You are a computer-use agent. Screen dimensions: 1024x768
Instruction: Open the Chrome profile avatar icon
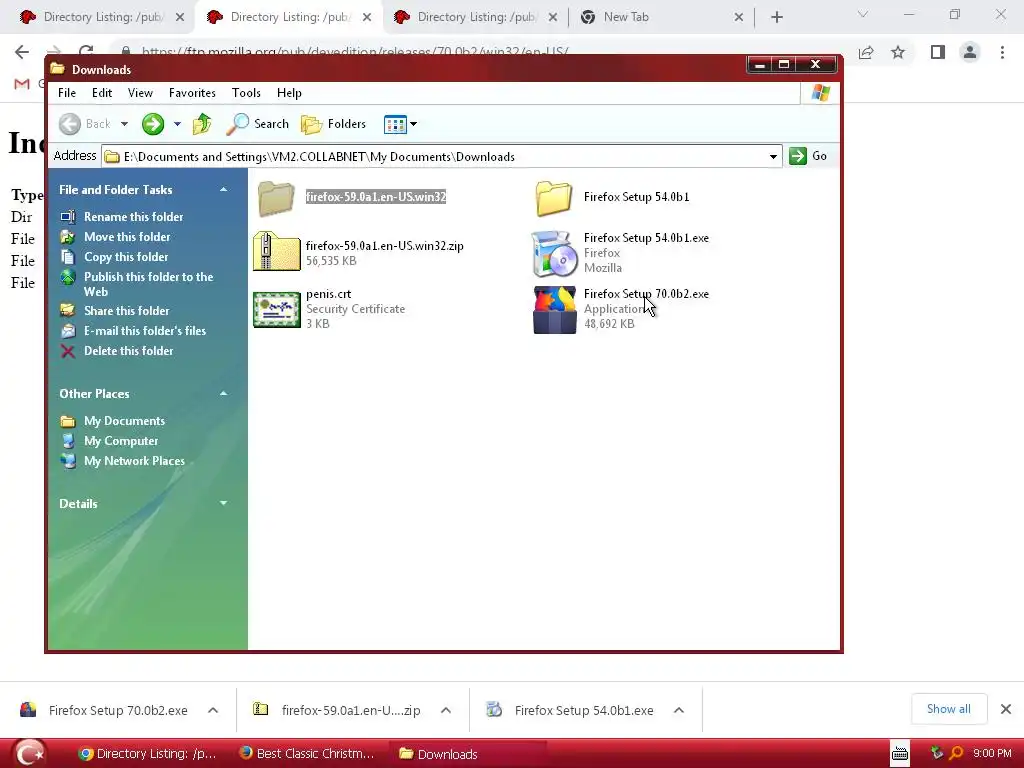(970, 52)
